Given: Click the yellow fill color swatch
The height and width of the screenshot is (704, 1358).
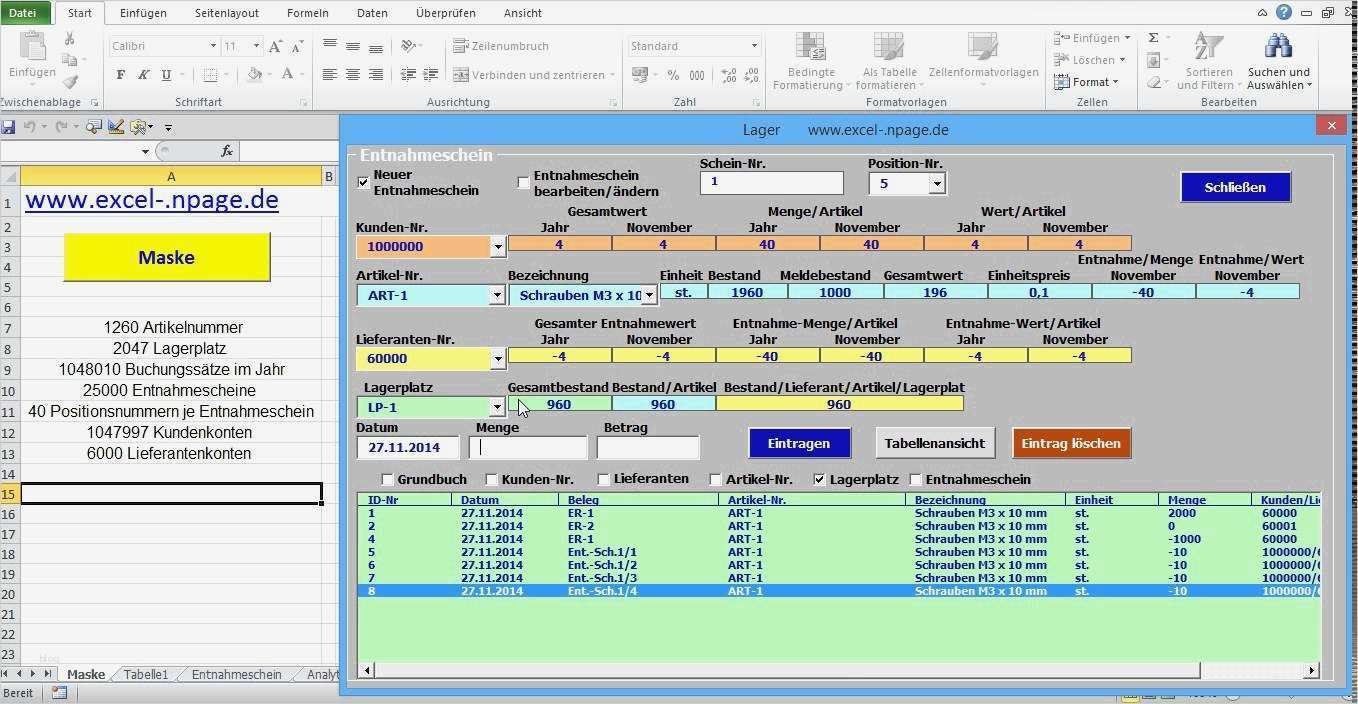Looking at the screenshot, I should pyautogui.click(x=255, y=75).
